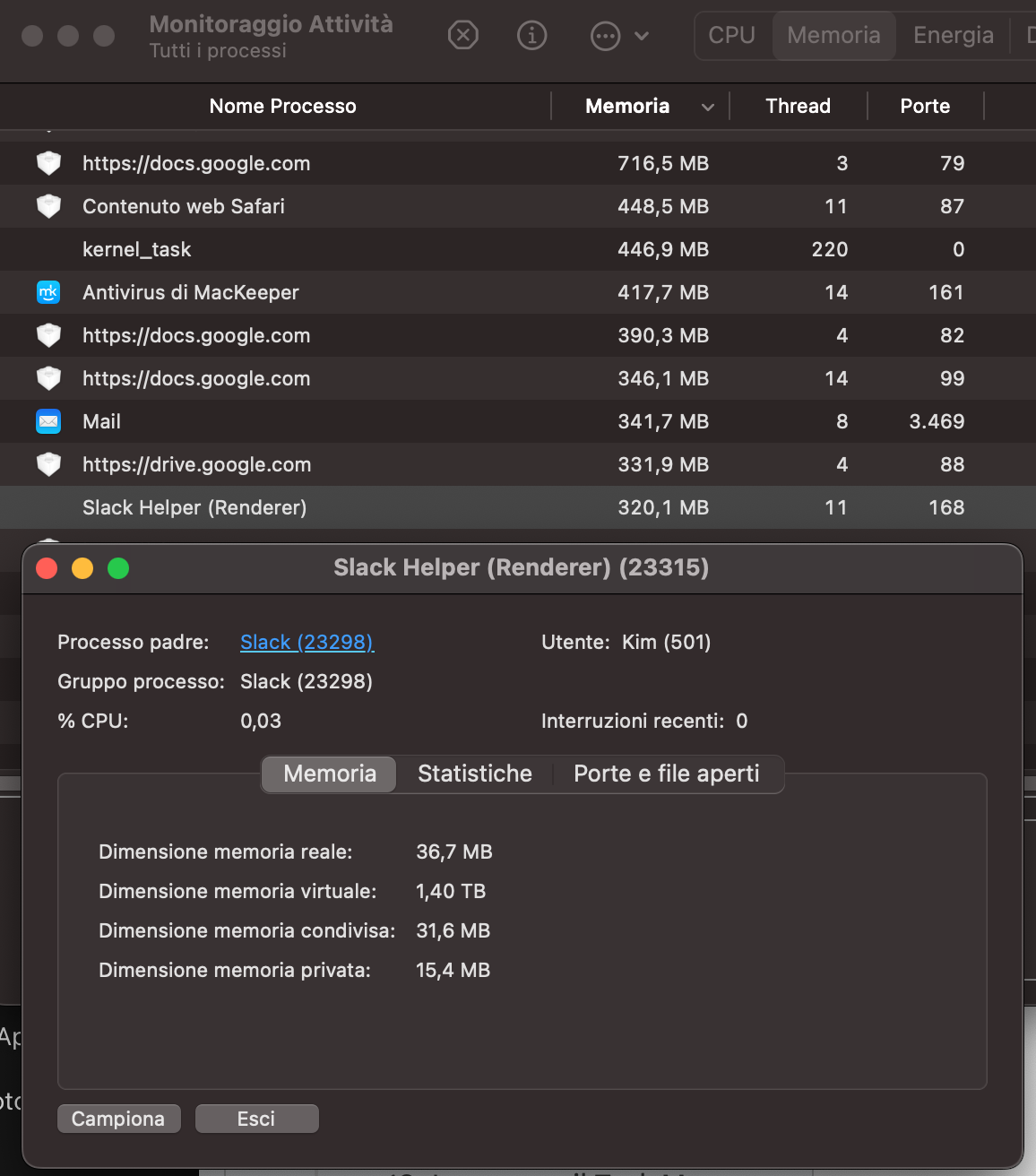The width and height of the screenshot is (1036, 1176).
Task: Click the stop process X icon
Action: click(x=462, y=36)
